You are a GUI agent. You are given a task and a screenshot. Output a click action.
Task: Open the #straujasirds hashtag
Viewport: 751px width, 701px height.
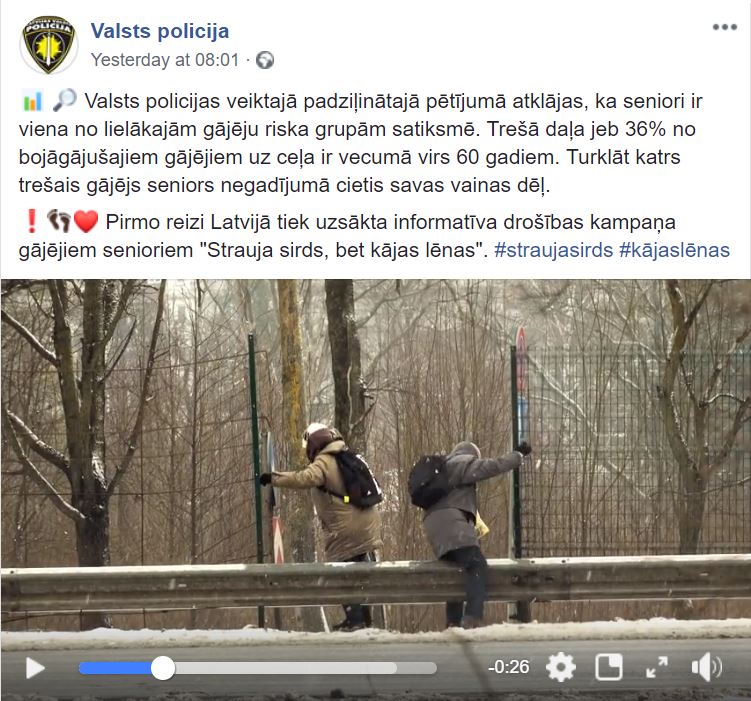click(554, 250)
